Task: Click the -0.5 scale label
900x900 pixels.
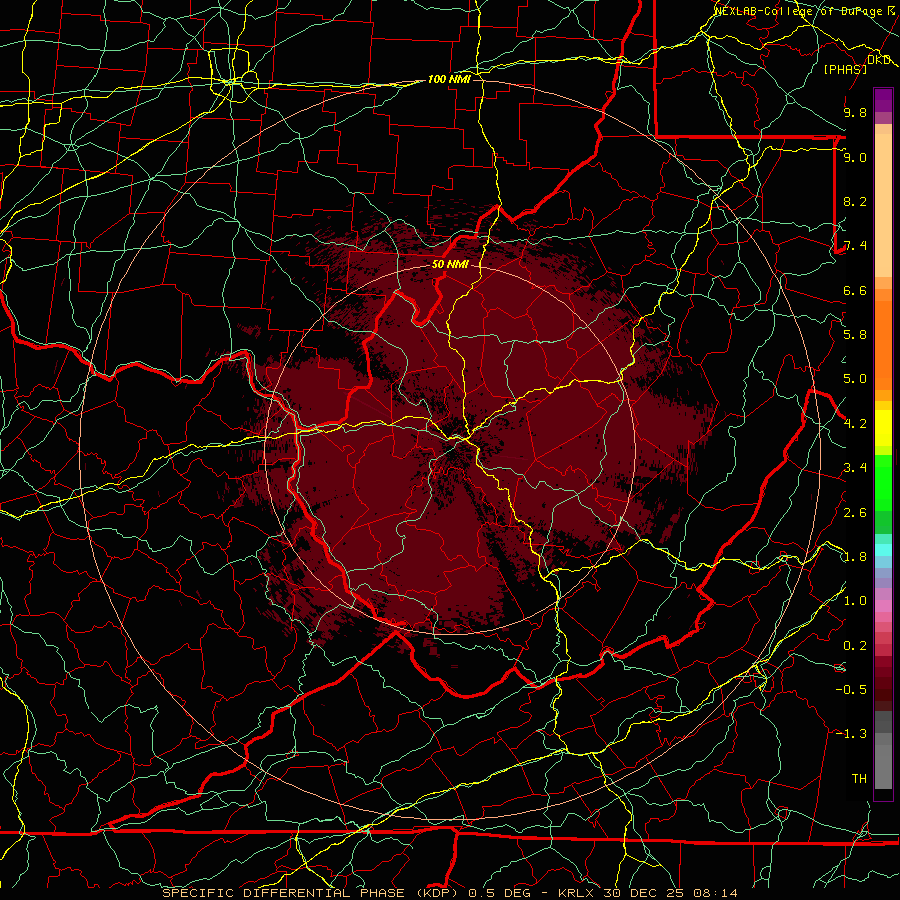Action: click(851, 690)
